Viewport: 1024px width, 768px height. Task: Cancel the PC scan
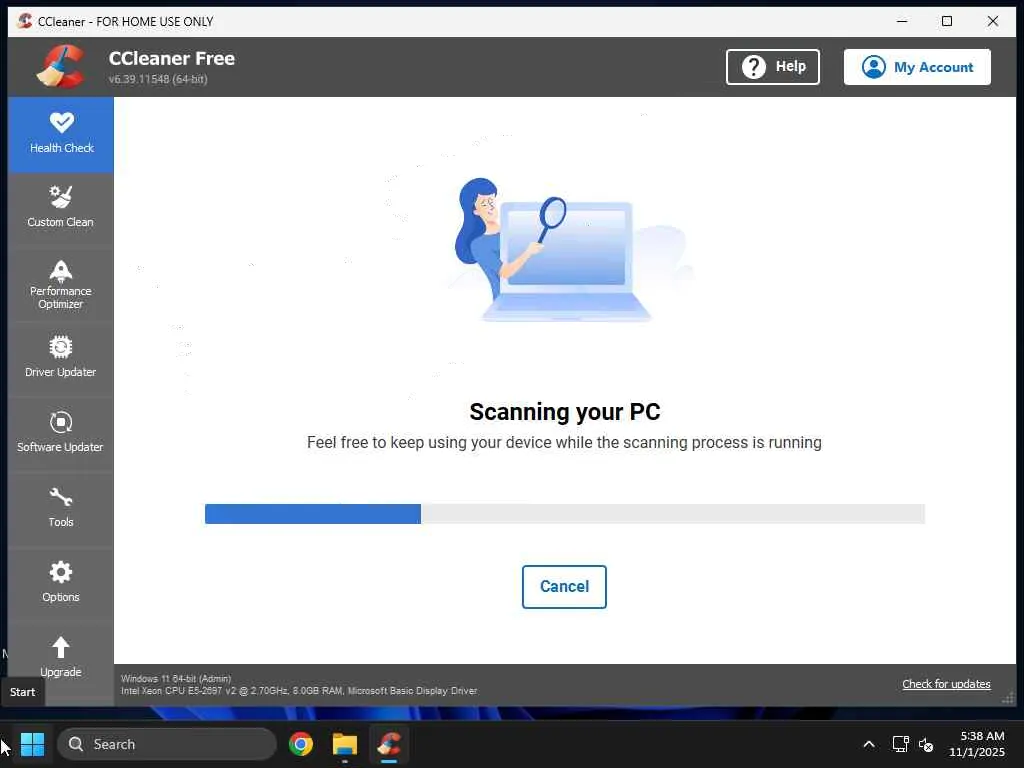point(564,586)
